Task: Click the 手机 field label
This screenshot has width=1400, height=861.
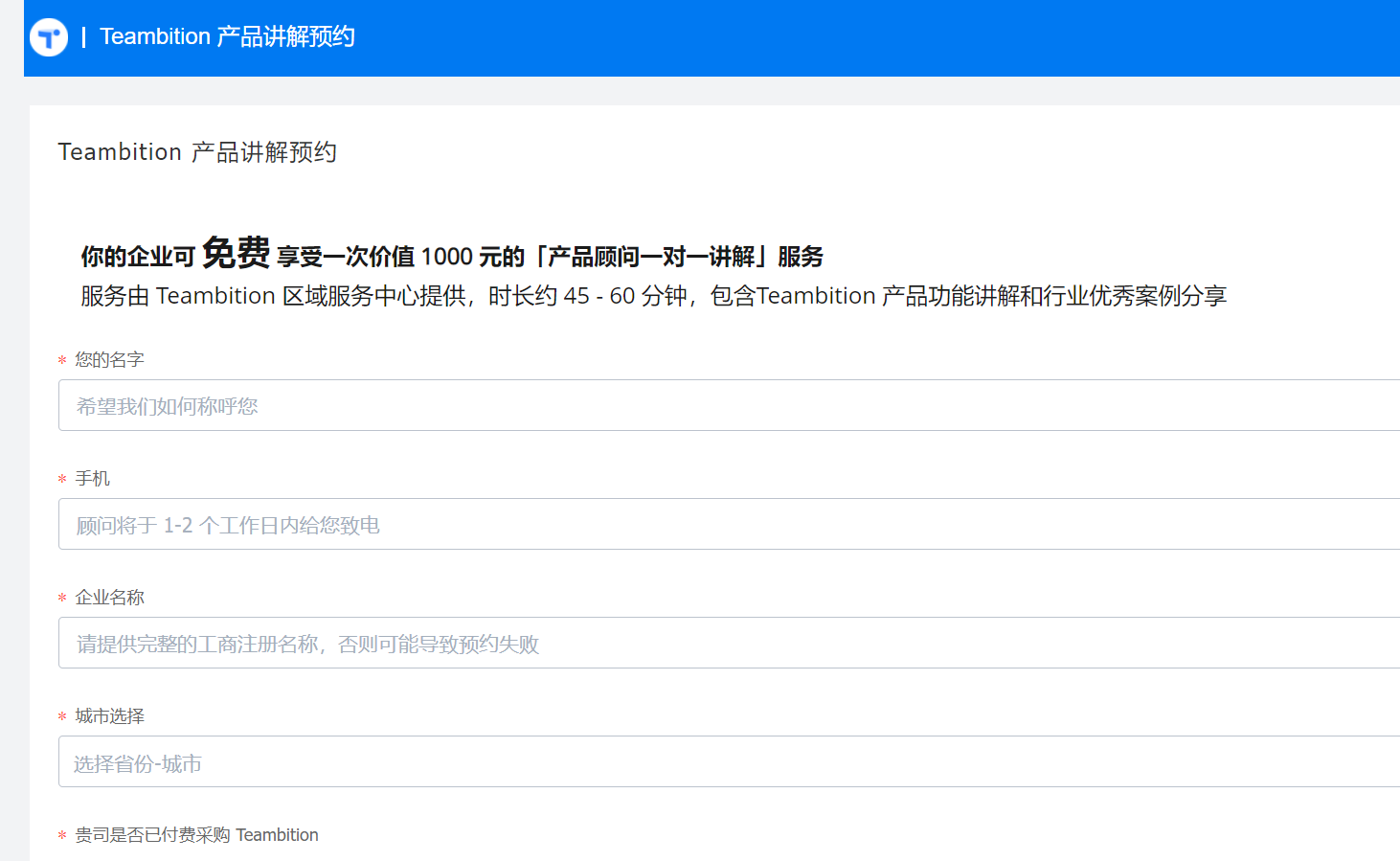Action: [x=92, y=478]
